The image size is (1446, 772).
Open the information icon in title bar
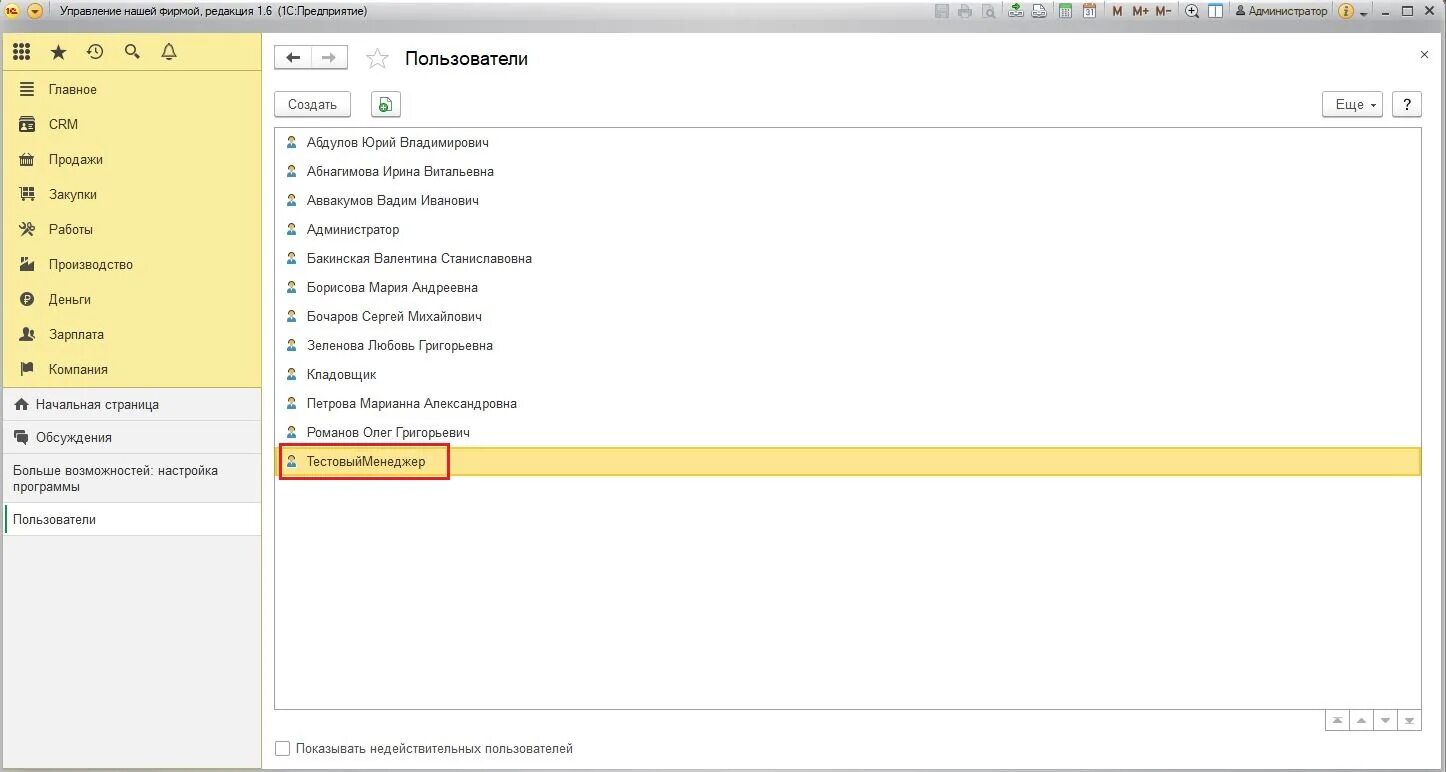1345,11
